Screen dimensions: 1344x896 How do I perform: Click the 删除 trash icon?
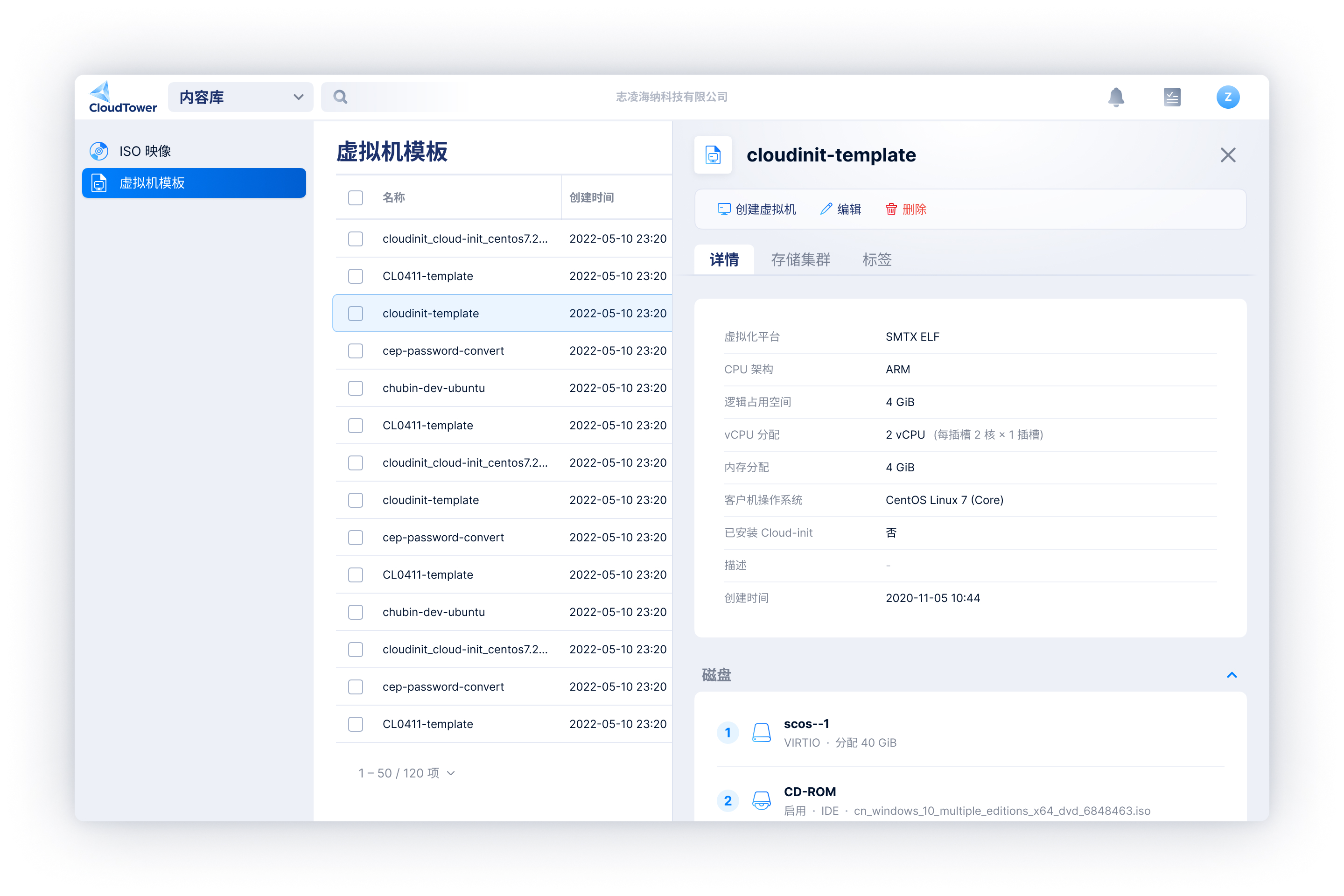tap(891, 209)
